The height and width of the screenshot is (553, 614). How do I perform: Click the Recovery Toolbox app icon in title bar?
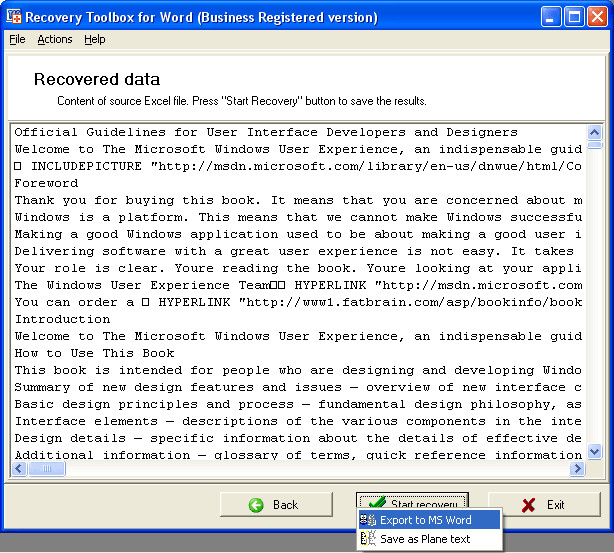14,17
